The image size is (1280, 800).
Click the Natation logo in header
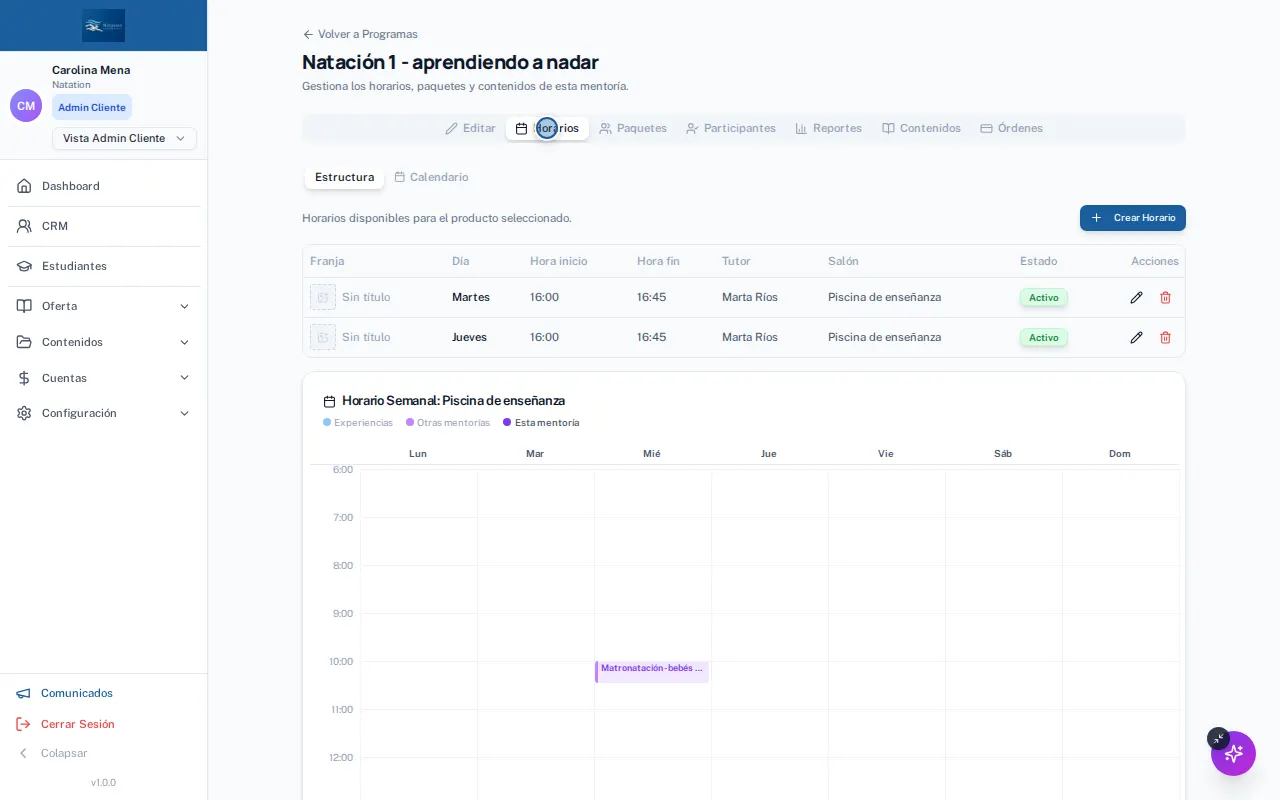[x=104, y=25]
